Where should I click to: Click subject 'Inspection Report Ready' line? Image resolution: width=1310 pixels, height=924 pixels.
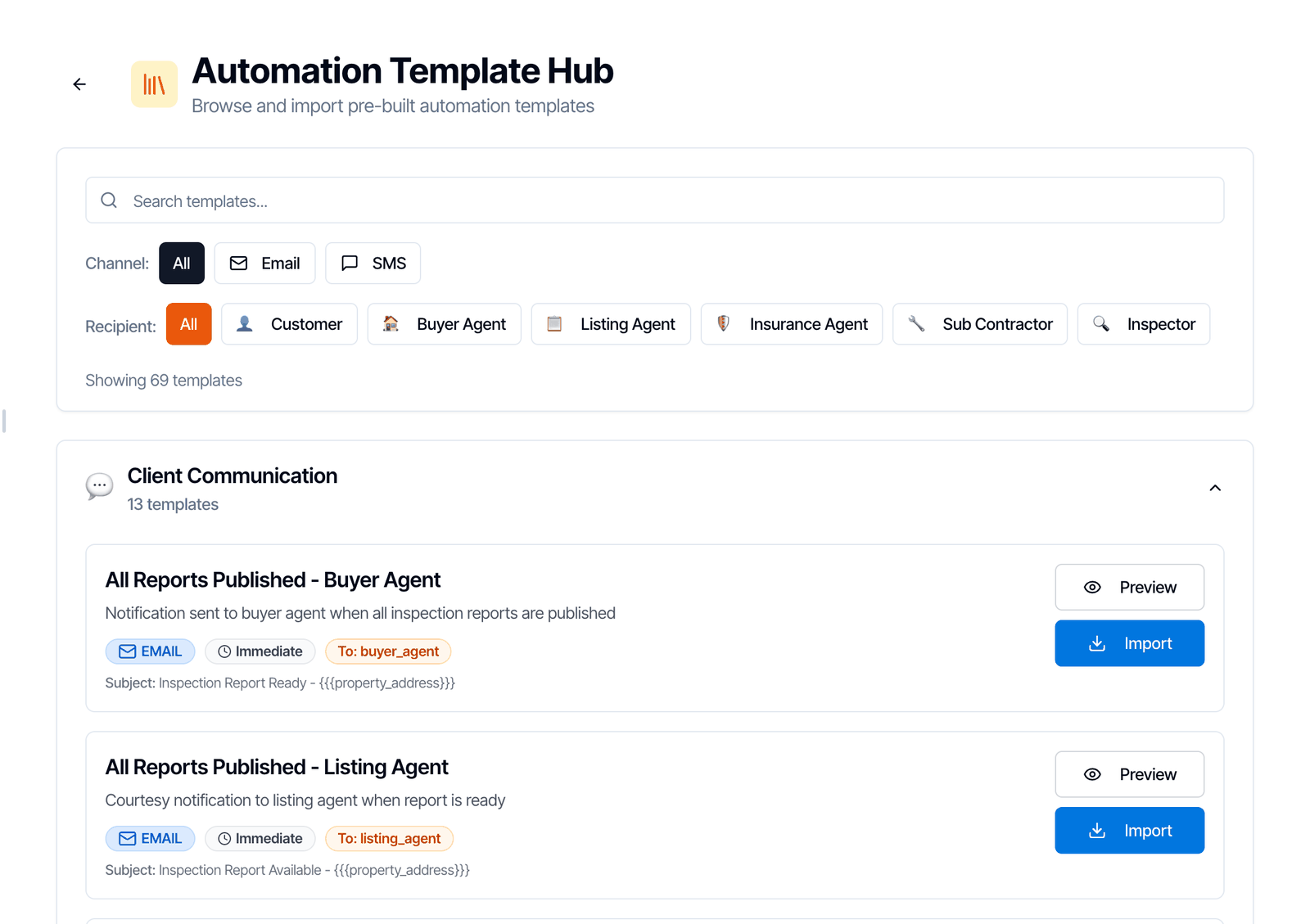(x=280, y=683)
